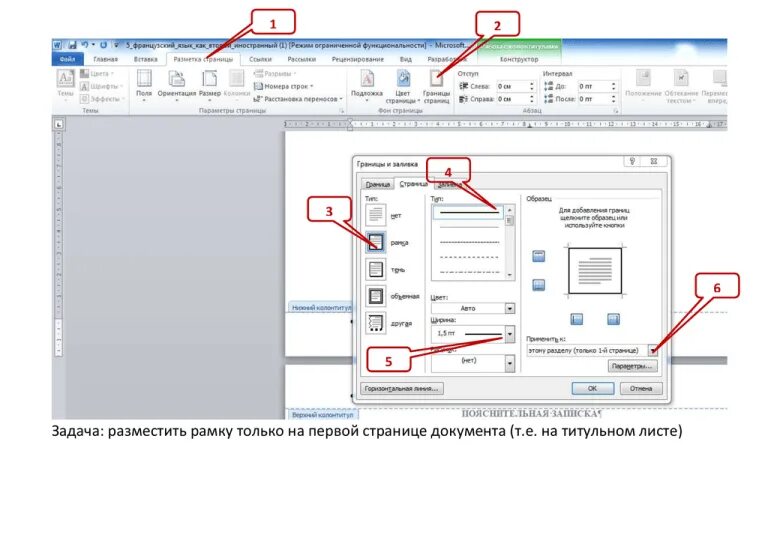This screenshot has width=768, height=543.
Task: Select the 'тень' shadow border setting
Action: 376,269
